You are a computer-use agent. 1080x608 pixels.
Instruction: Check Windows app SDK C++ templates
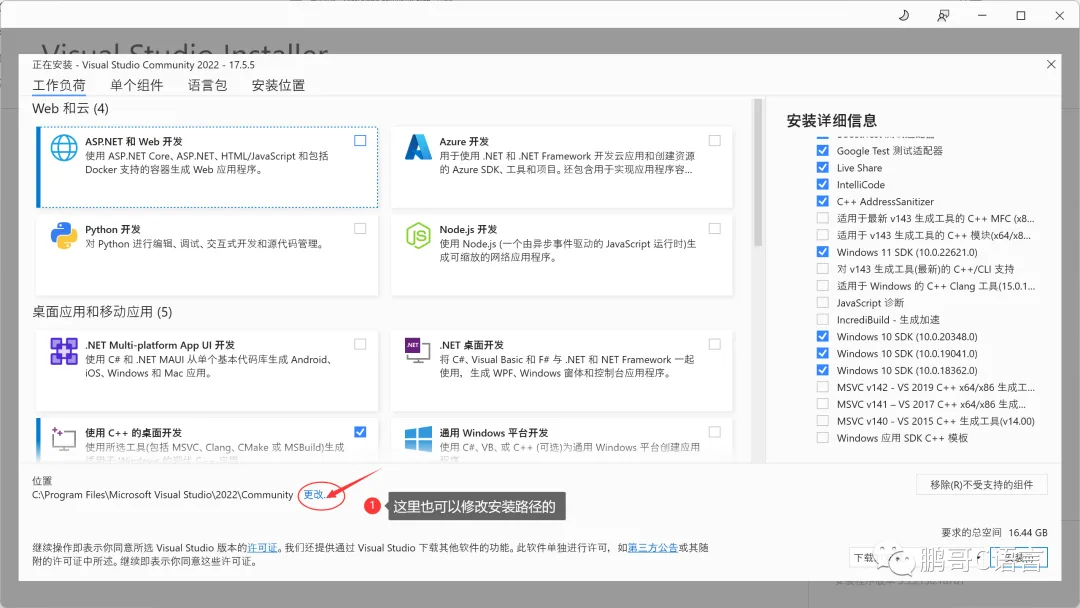(822, 438)
